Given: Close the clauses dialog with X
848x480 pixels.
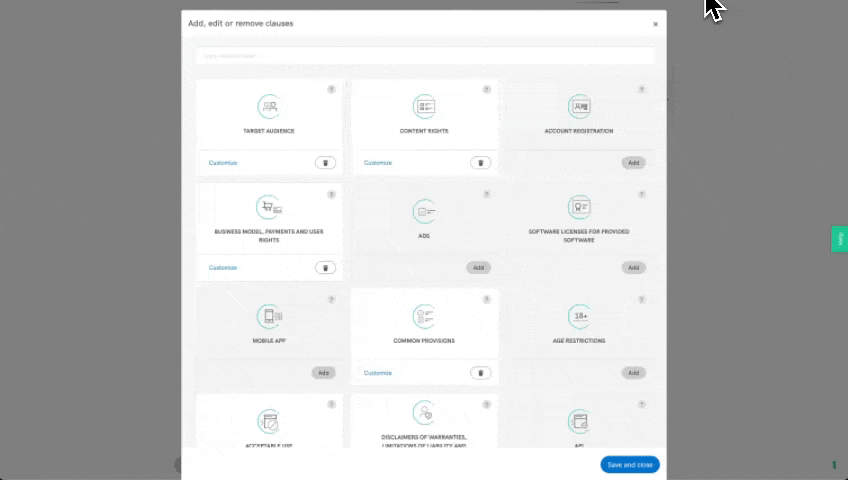Looking at the screenshot, I should coord(655,24).
